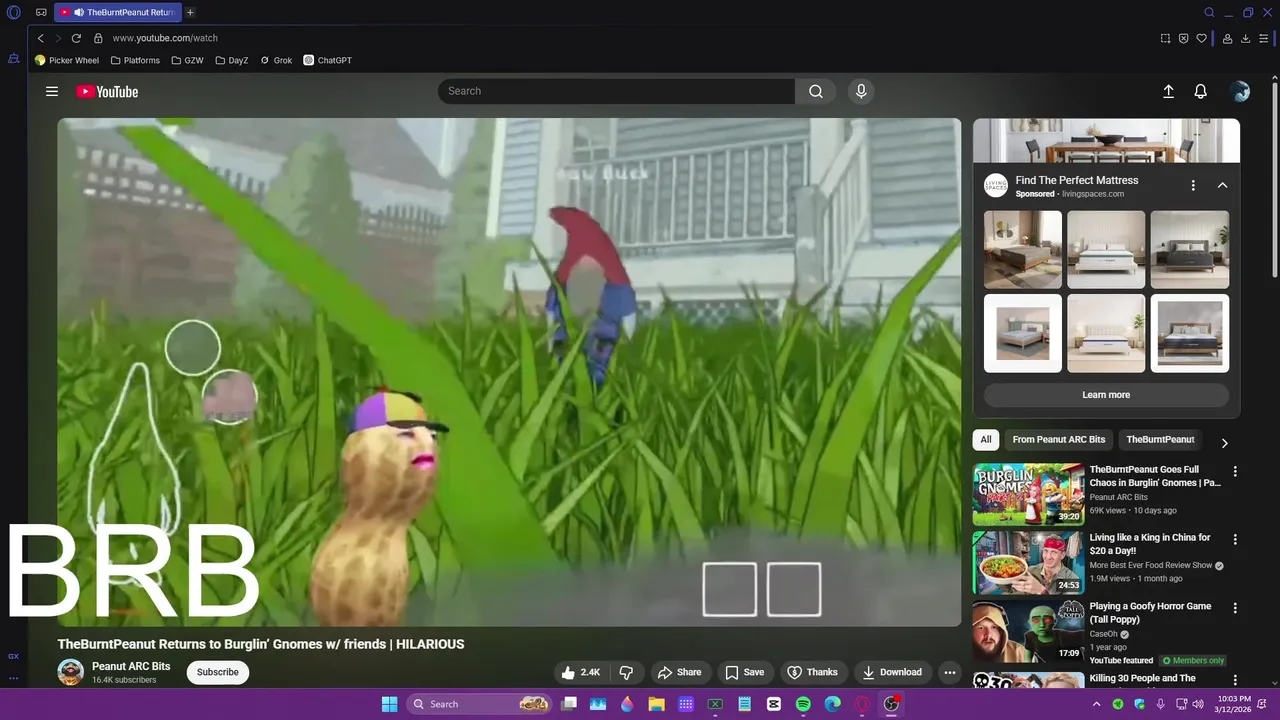View site security lock info
Image resolution: width=1280 pixels, height=720 pixels.
tap(98, 38)
